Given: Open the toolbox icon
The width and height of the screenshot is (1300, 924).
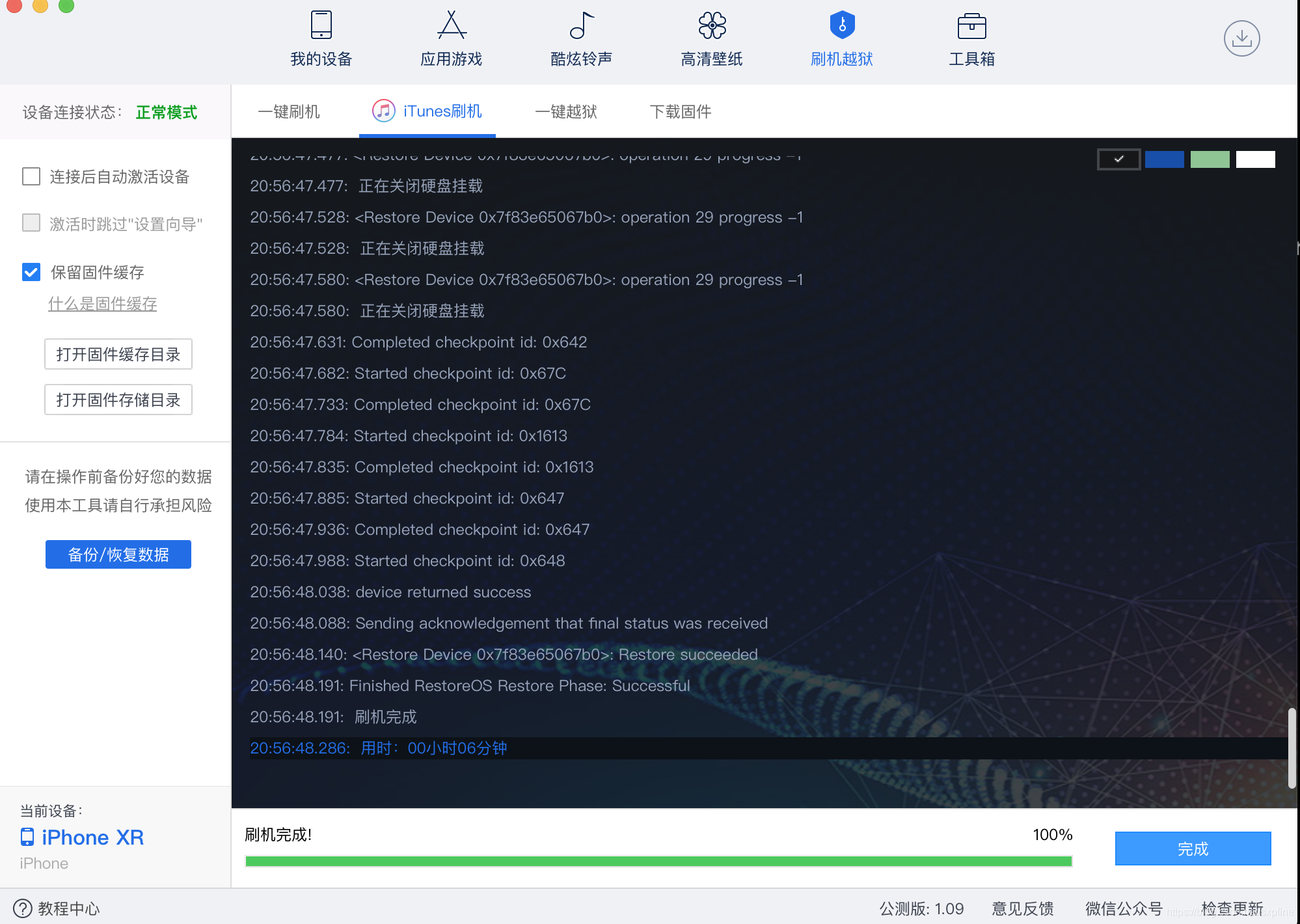Looking at the screenshot, I should click(971, 26).
